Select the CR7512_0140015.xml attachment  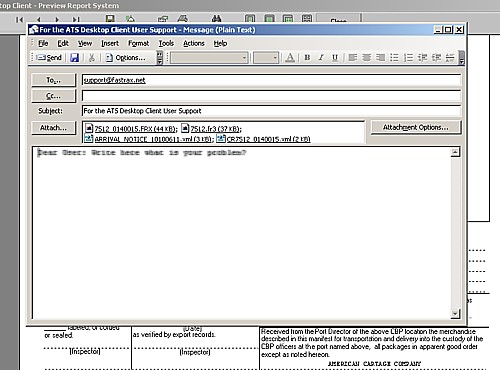(263, 139)
